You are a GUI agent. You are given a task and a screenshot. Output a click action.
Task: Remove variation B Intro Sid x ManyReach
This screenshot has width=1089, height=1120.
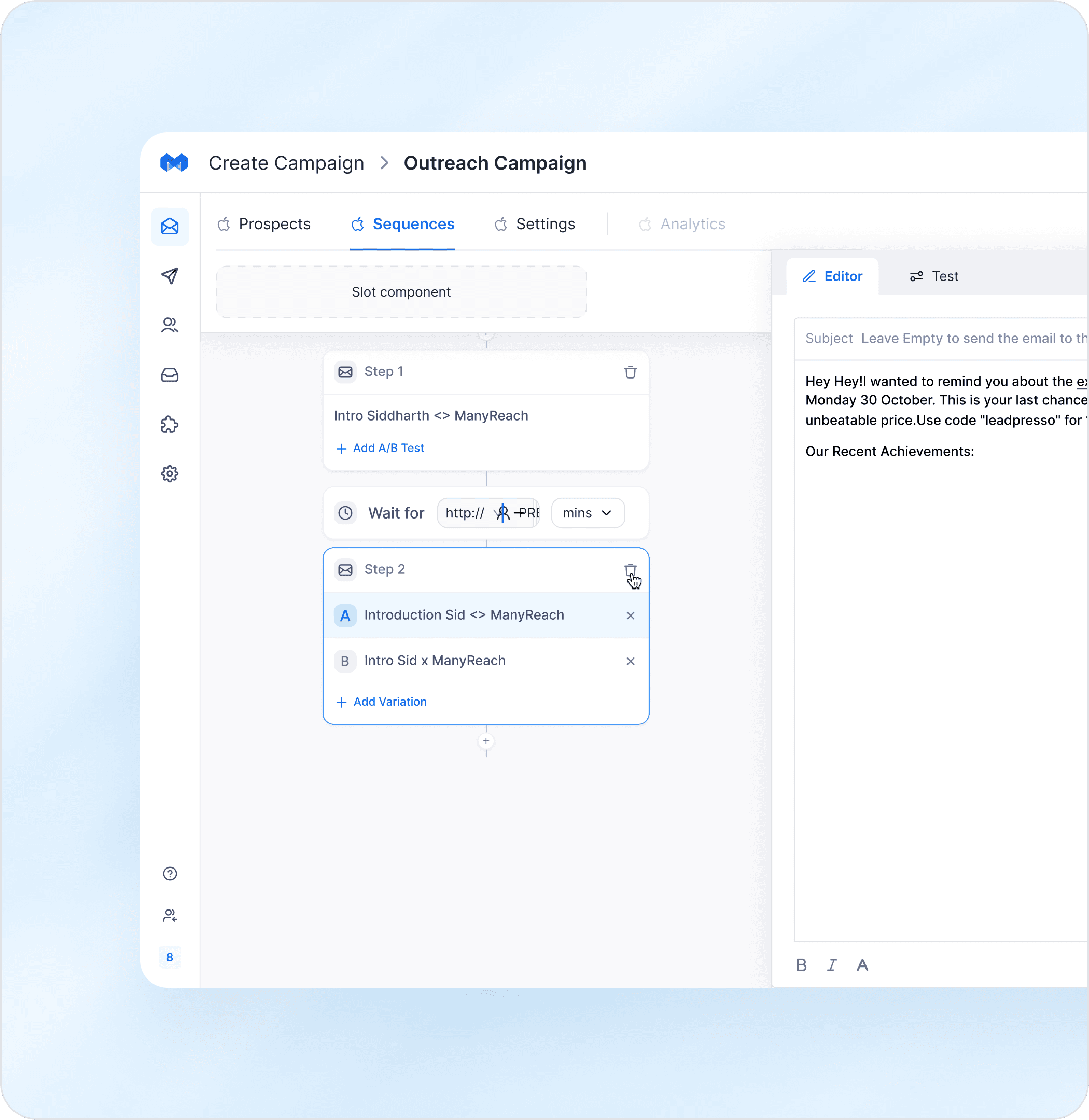coord(630,661)
